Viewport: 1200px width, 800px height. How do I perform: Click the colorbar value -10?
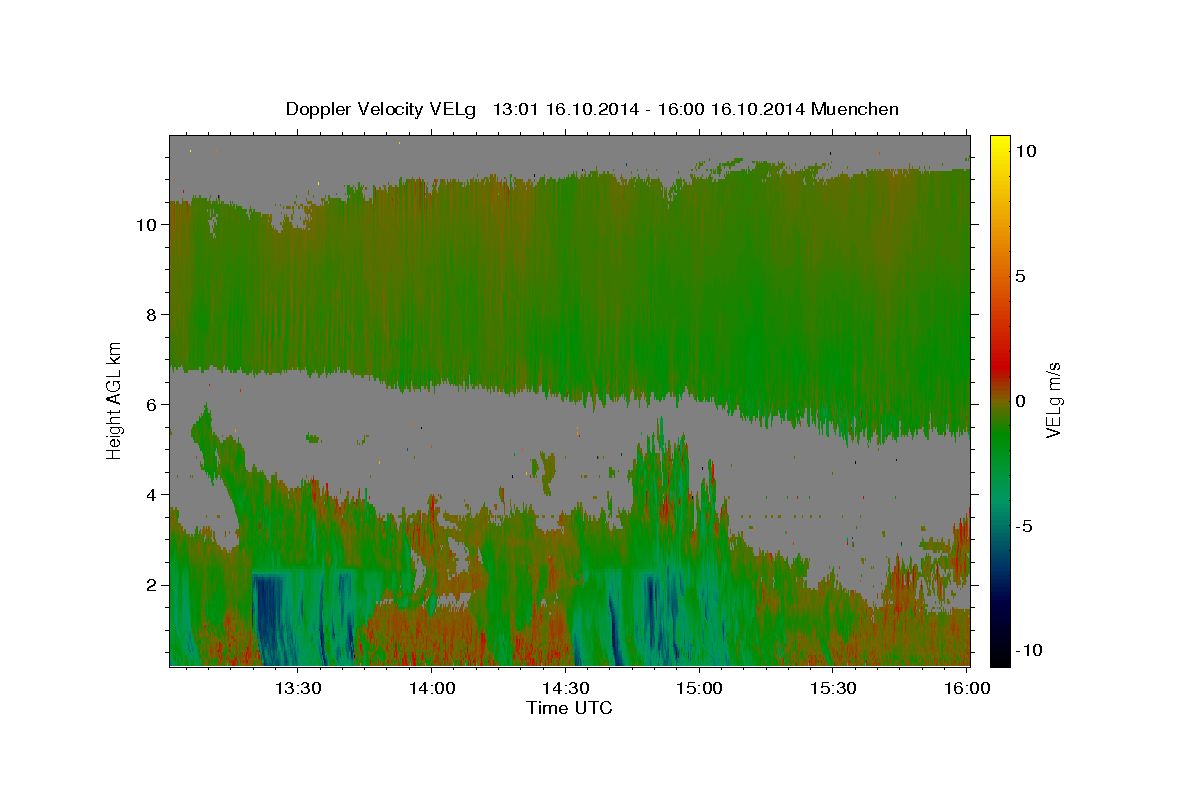(x=1029, y=651)
